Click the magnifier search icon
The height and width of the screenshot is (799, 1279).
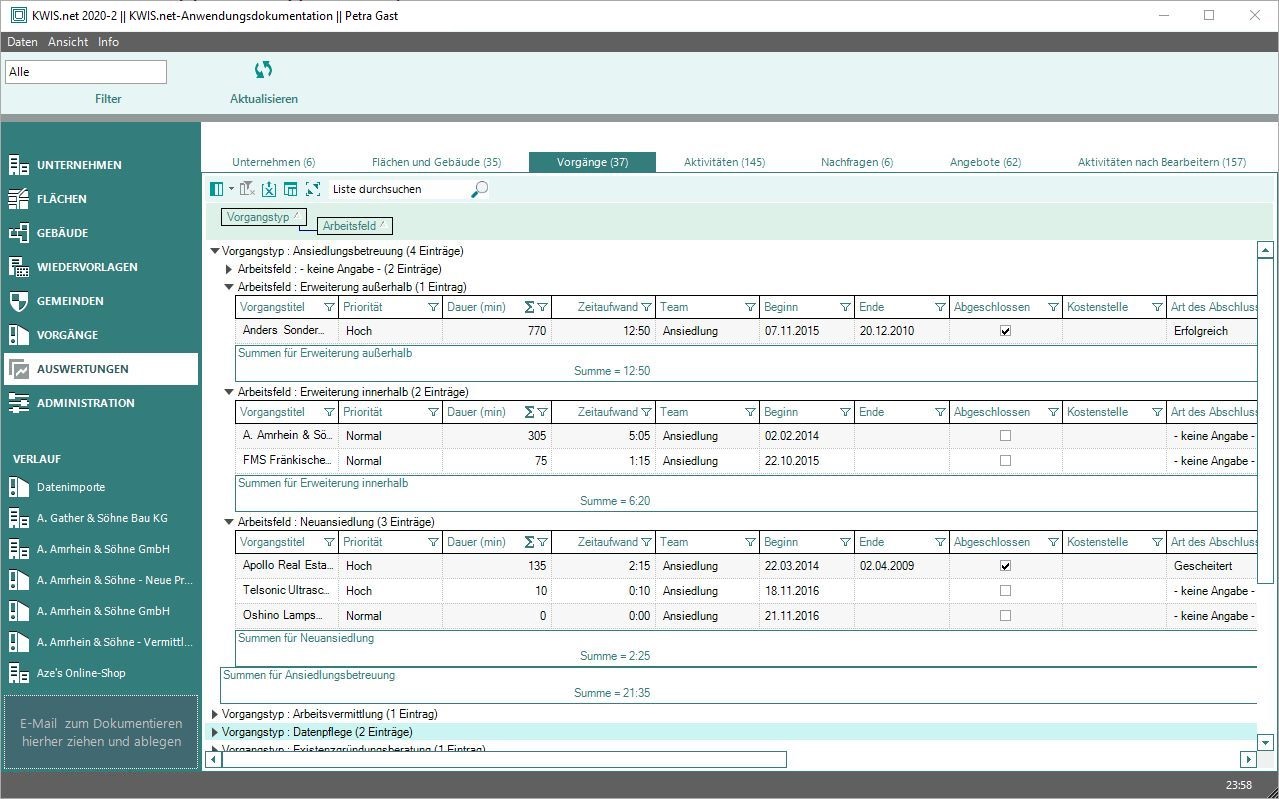click(x=480, y=189)
